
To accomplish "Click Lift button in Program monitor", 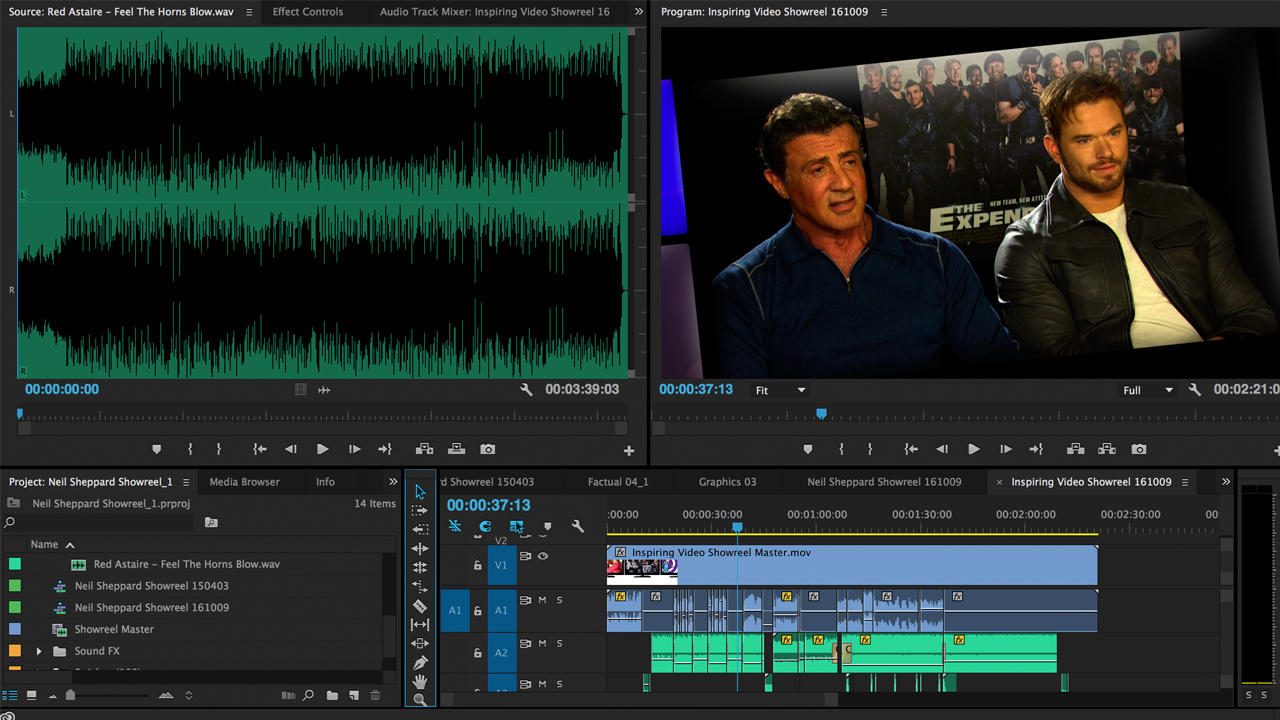I will click(1076, 449).
